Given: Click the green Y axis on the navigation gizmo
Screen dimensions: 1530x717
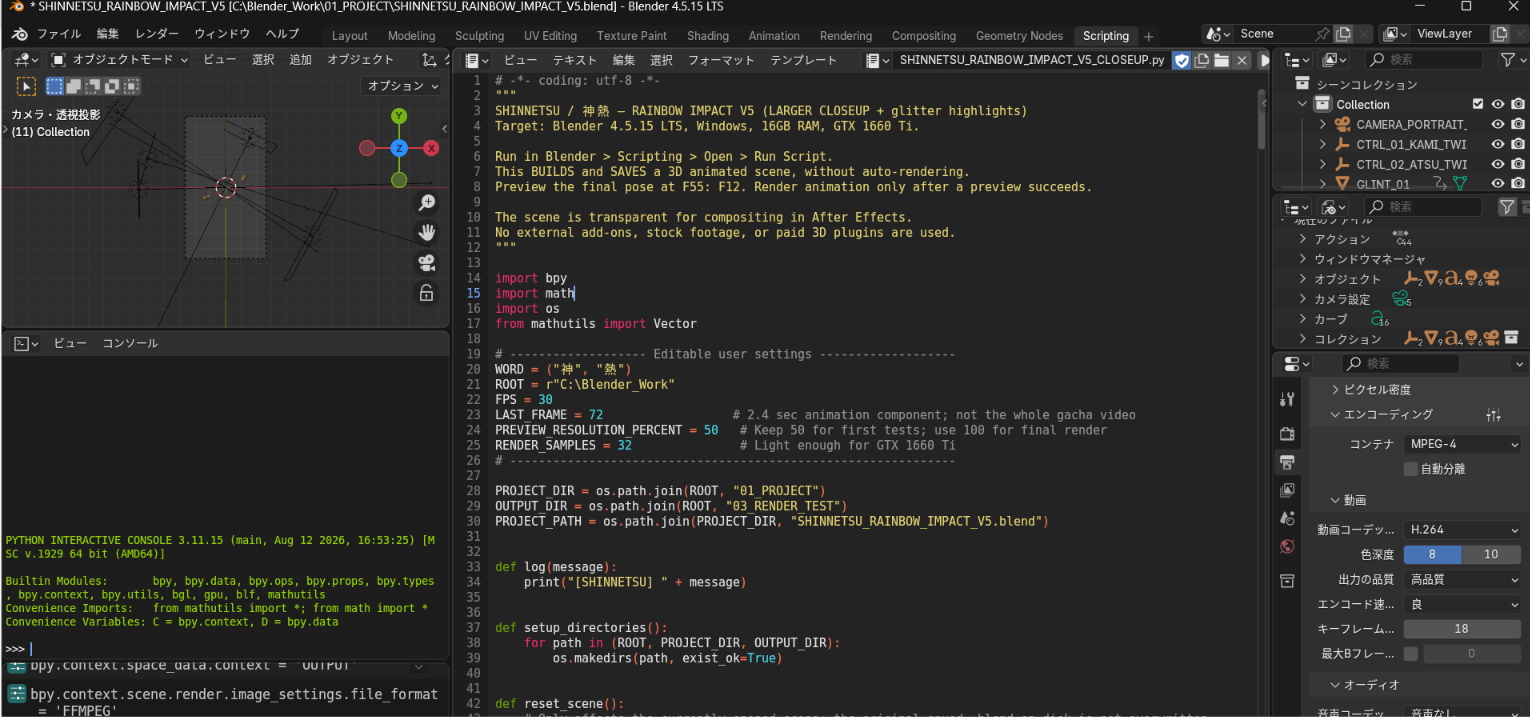Looking at the screenshot, I should (x=399, y=116).
